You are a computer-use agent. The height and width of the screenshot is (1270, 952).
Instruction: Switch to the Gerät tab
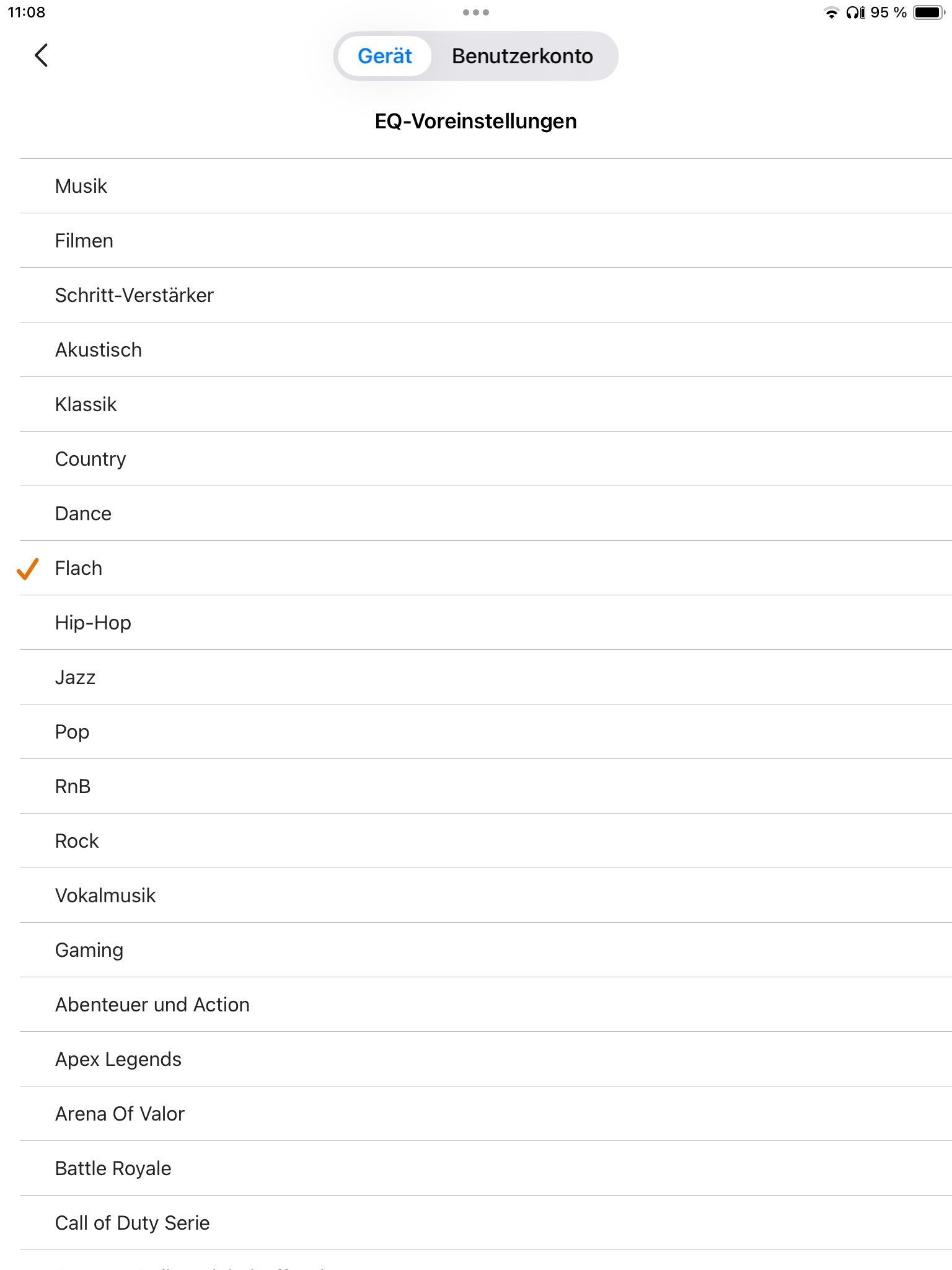click(x=384, y=56)
